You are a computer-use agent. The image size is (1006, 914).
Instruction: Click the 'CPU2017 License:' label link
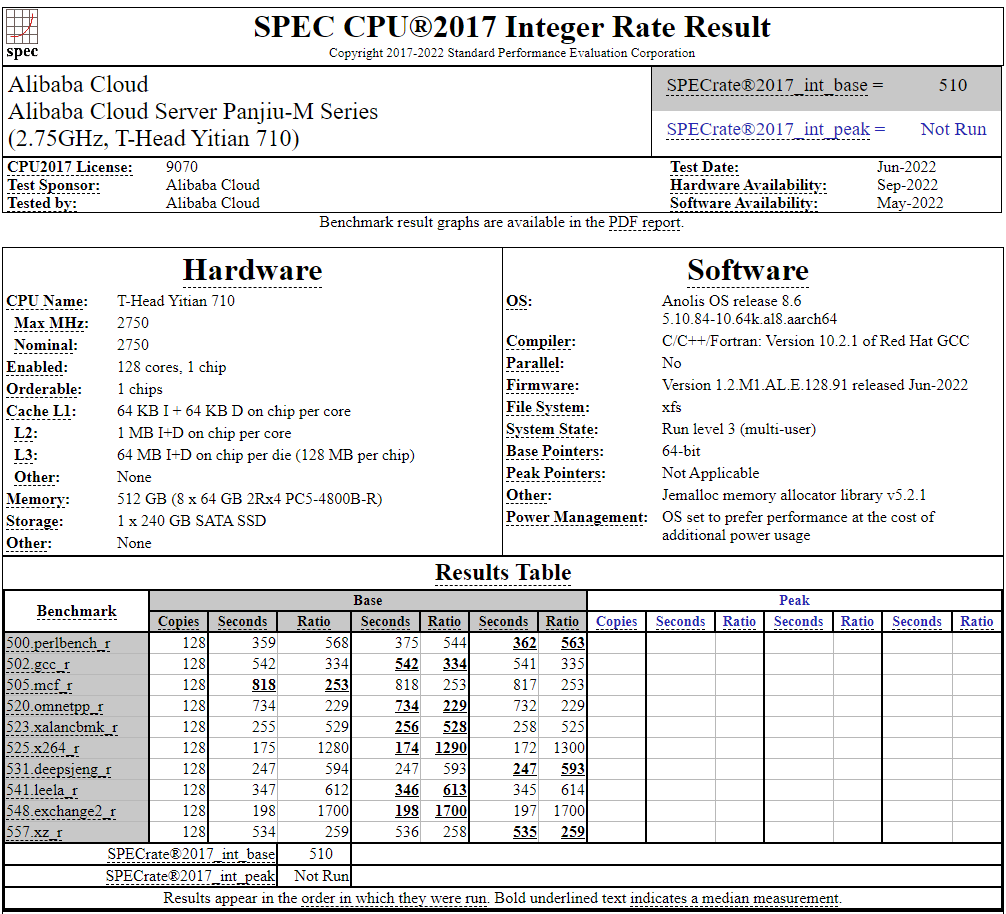point(70,167)
